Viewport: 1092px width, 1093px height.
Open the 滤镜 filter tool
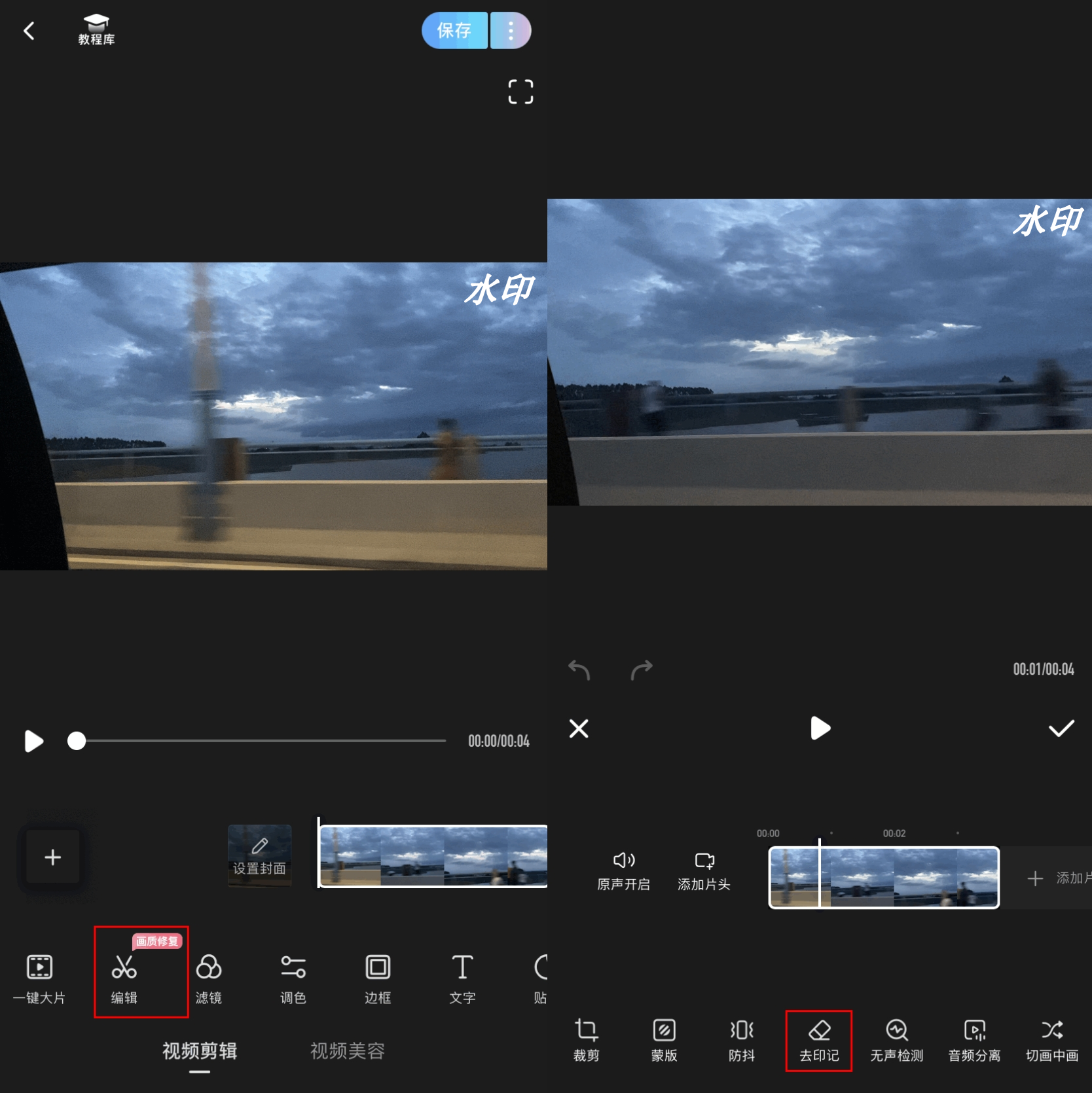(209, 979)
